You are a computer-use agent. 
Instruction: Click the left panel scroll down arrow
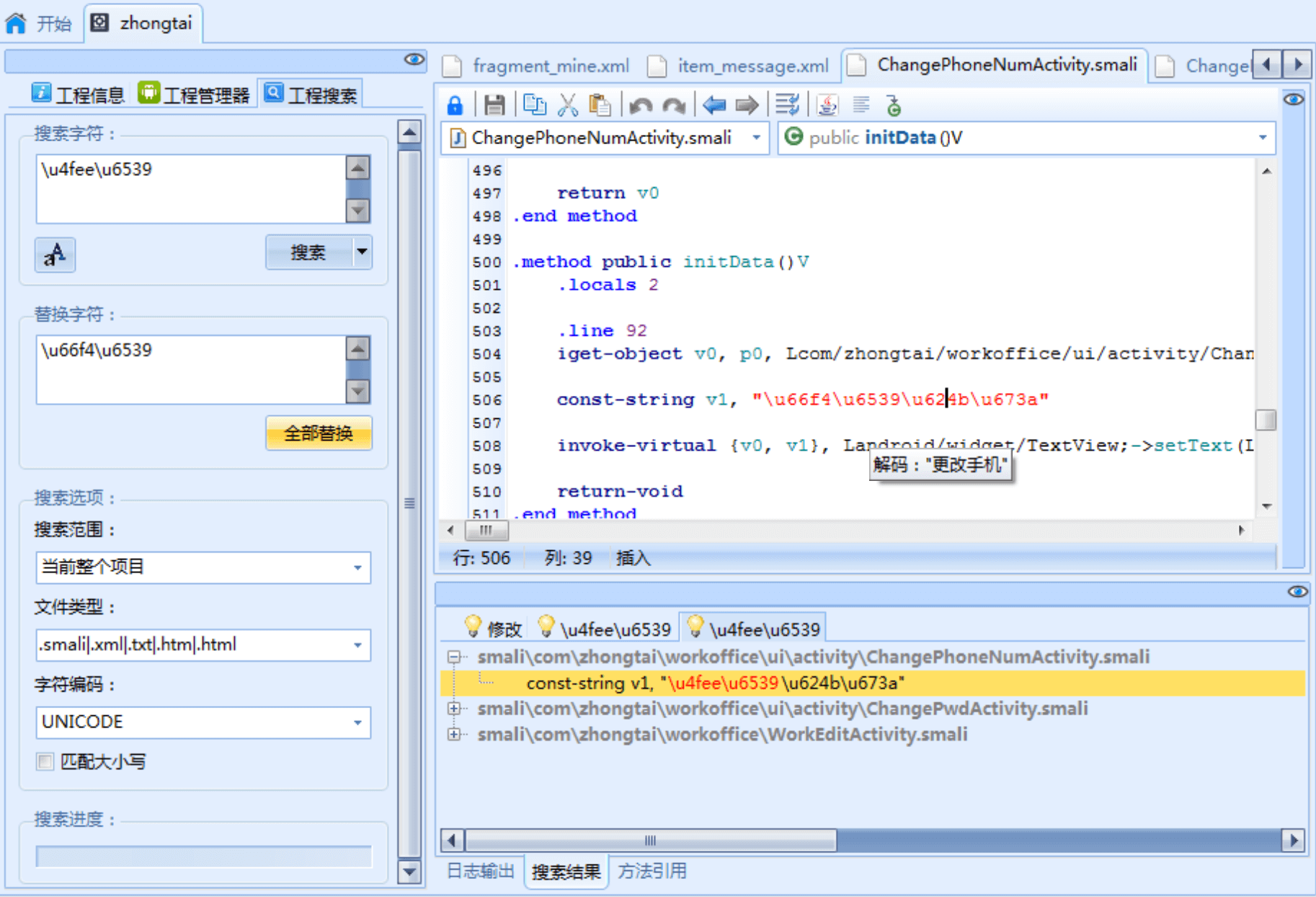click(409, 871)
